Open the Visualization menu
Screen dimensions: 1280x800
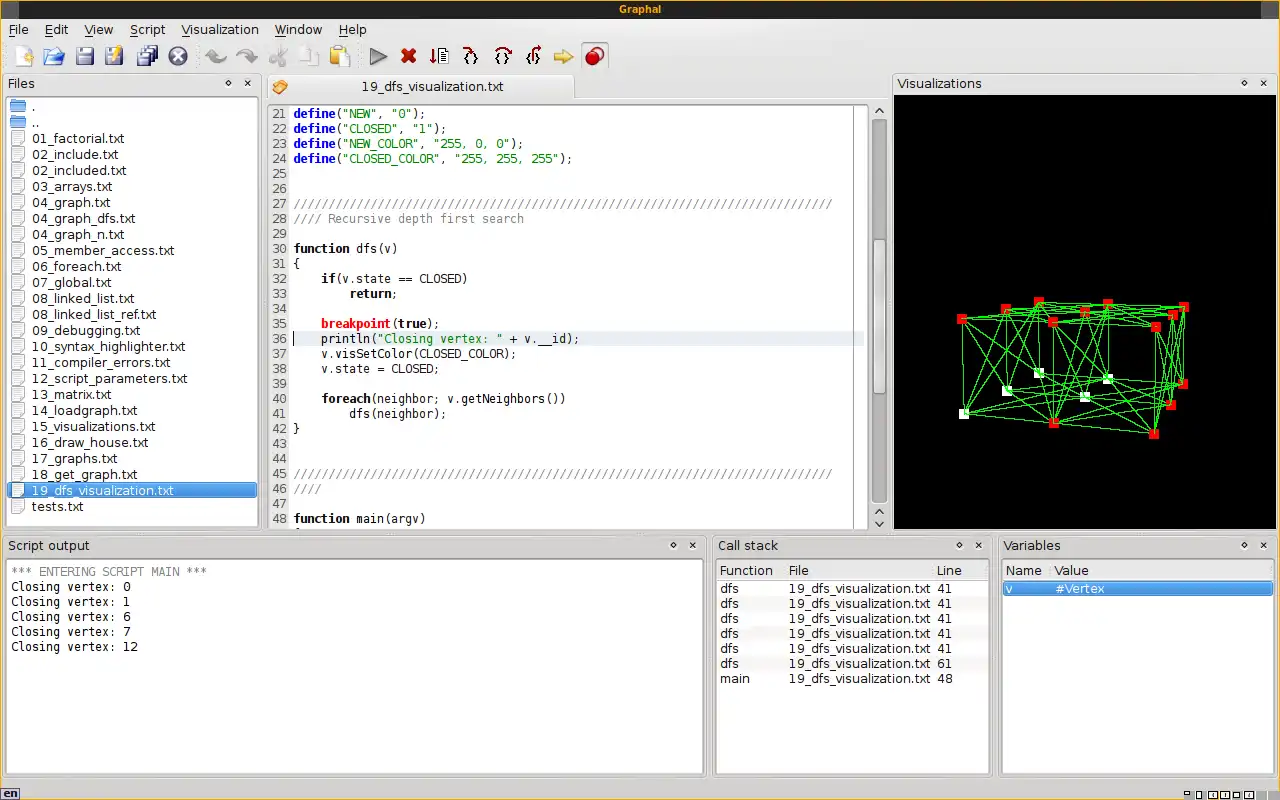click(x=220, y=30)
